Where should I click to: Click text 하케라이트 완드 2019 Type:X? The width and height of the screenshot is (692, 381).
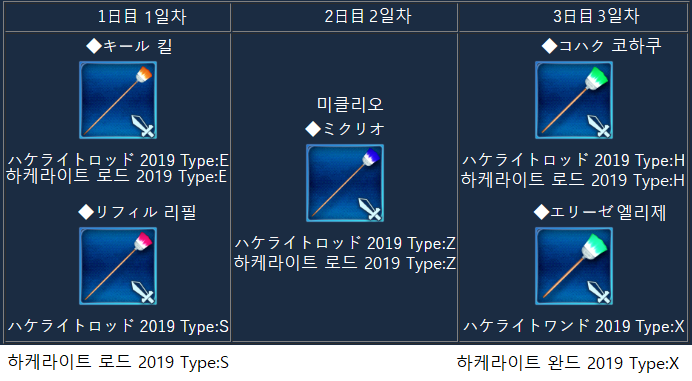568,363
